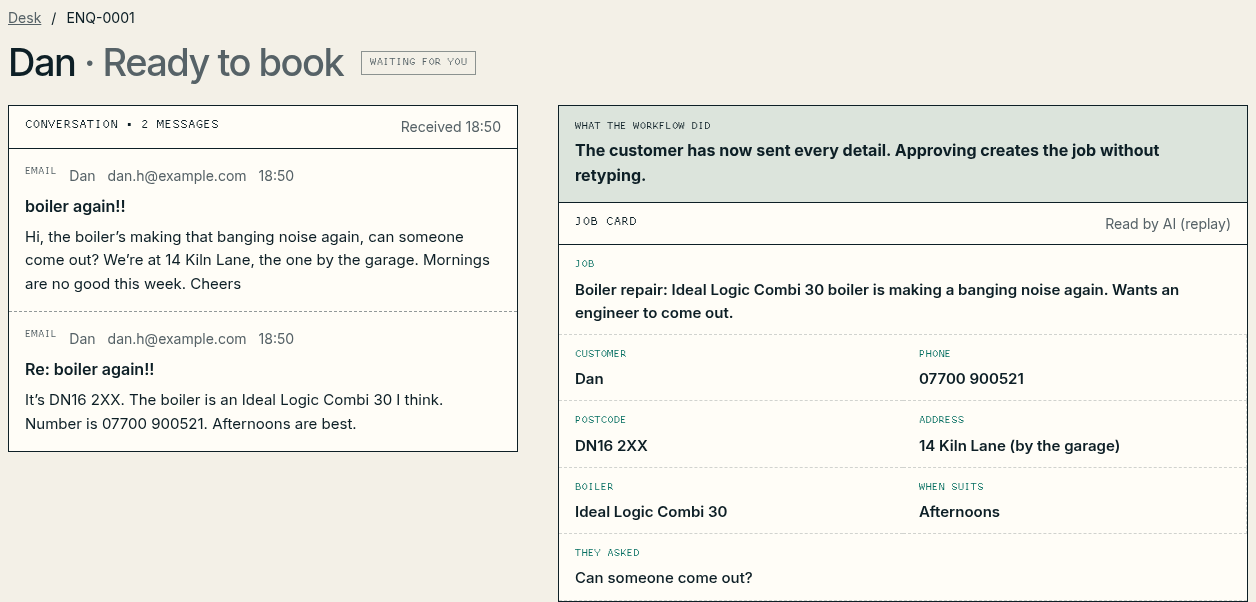1256x602 pixels.
Task: Click the first email's body mentioning 14 Kiln Lane
Action: tap(257, 260)
